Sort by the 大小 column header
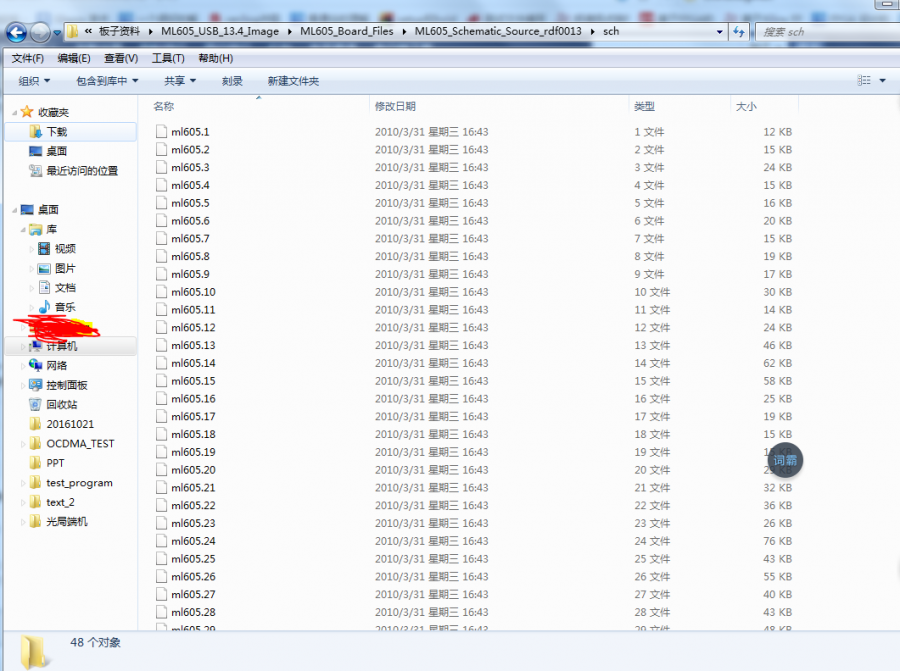 coord(746,107)
